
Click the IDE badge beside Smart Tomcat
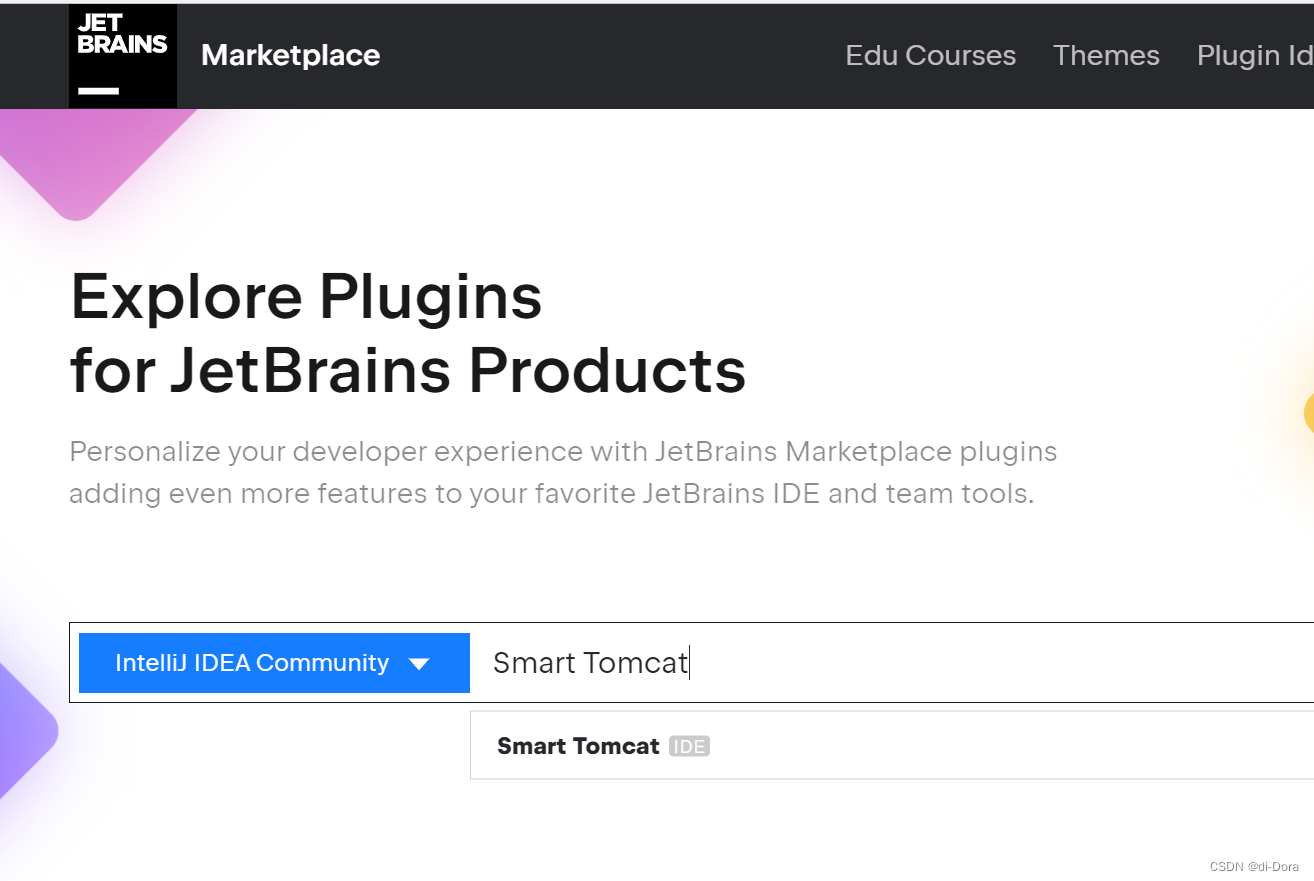[x=689, y=747]
